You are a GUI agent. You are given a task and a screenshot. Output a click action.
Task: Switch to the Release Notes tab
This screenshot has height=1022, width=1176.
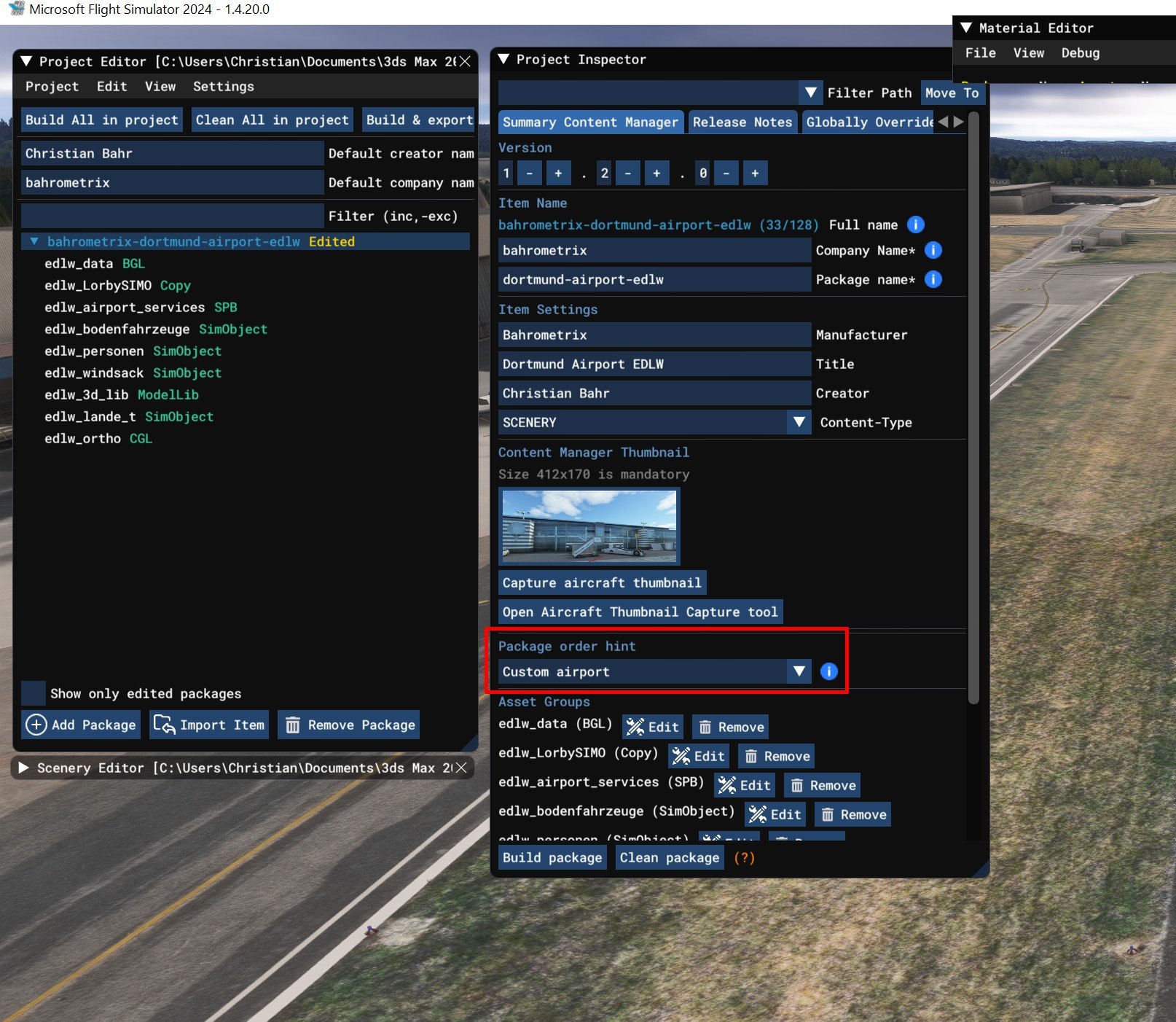pyautogui.click(x=742, y=122)
